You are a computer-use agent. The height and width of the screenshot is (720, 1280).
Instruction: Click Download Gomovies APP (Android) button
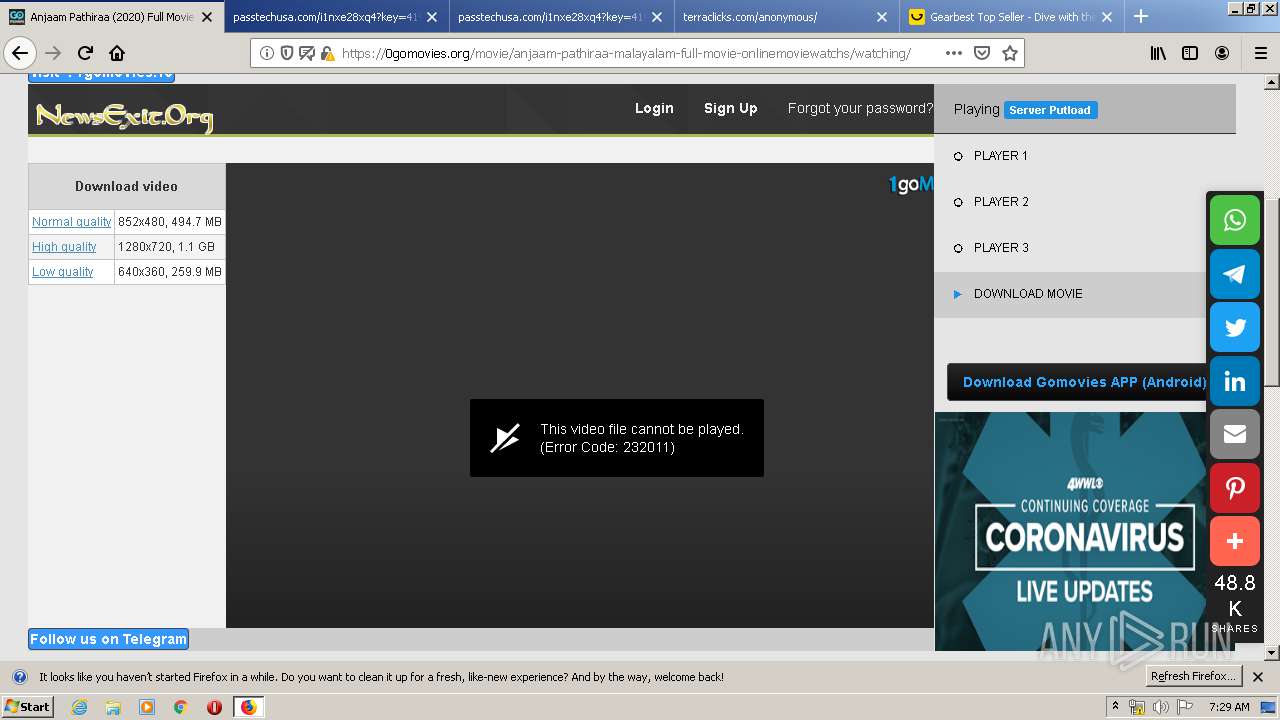pyautogui.click(x=1083, y=382)
